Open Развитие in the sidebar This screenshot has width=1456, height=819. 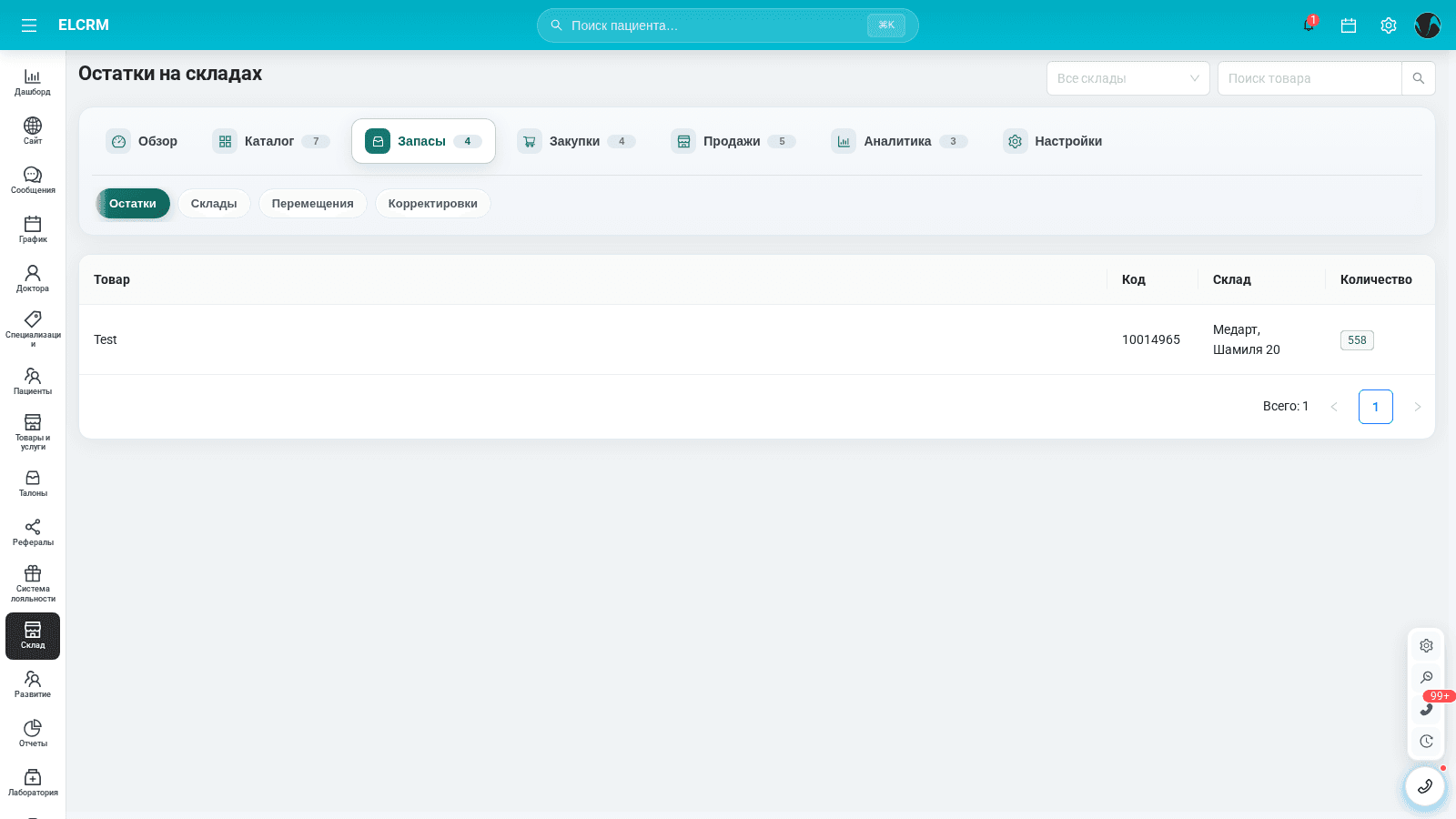coord(33,684)
